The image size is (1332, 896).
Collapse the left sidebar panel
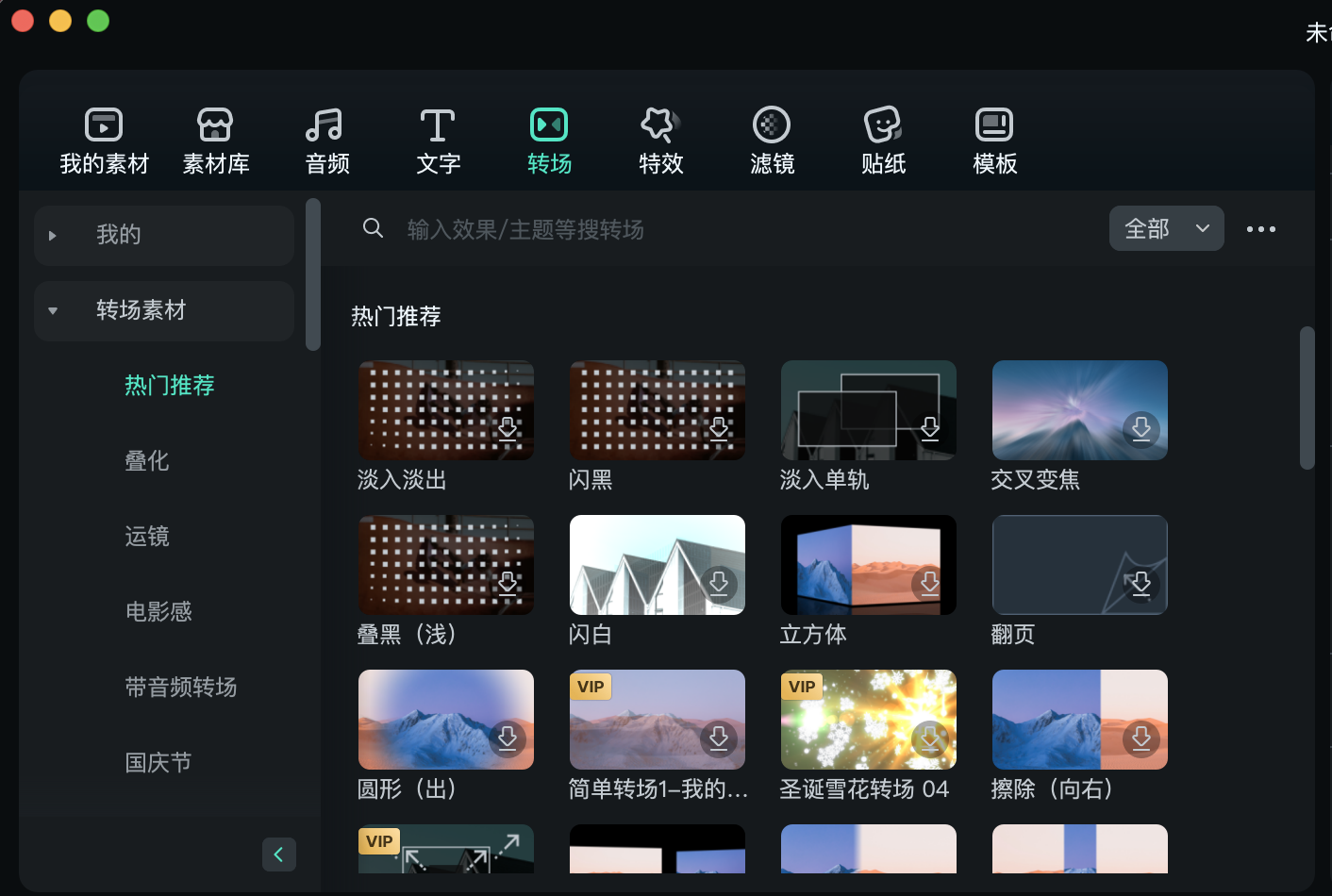pos(279,855)
